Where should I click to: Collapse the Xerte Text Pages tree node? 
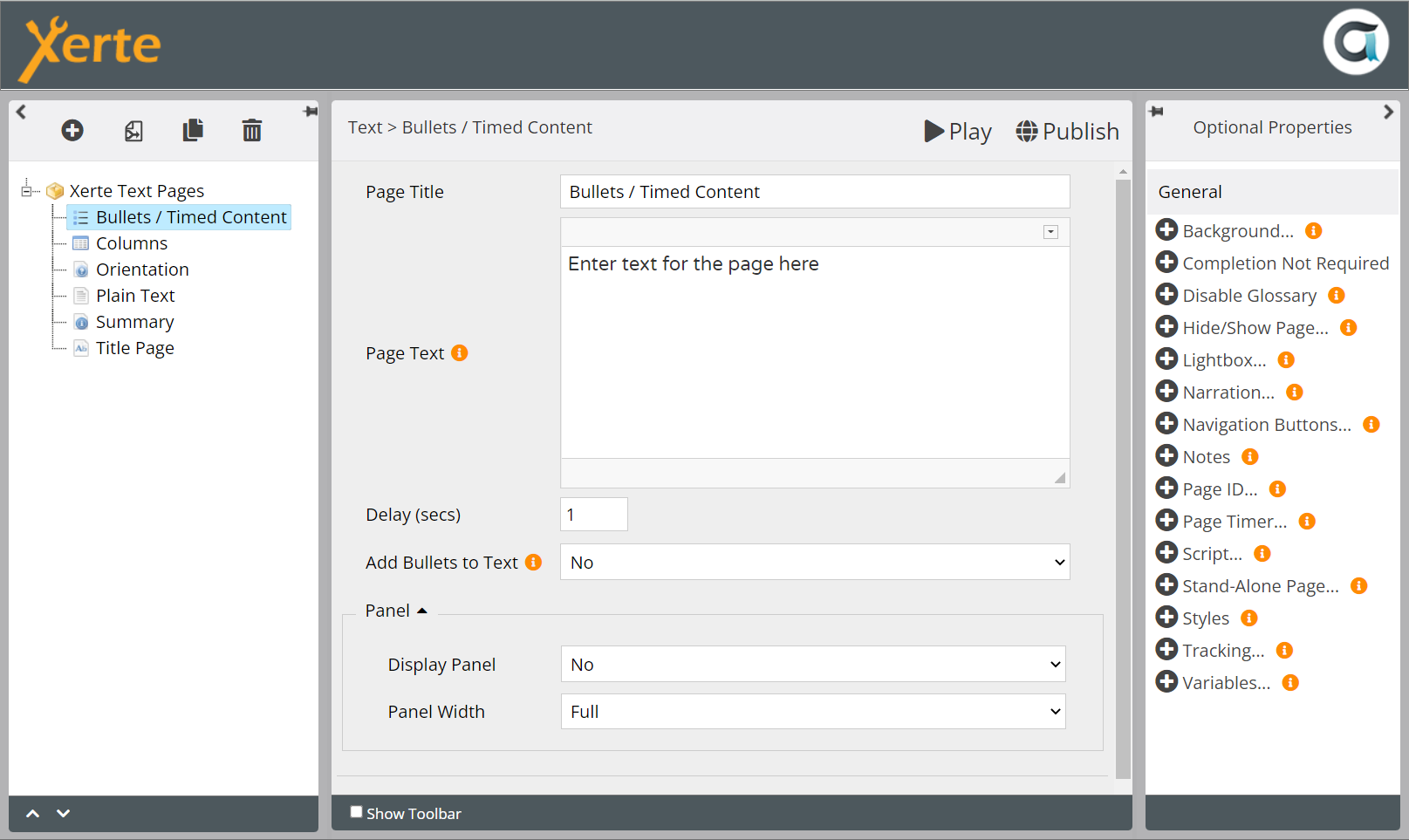(x=27, y=191)
